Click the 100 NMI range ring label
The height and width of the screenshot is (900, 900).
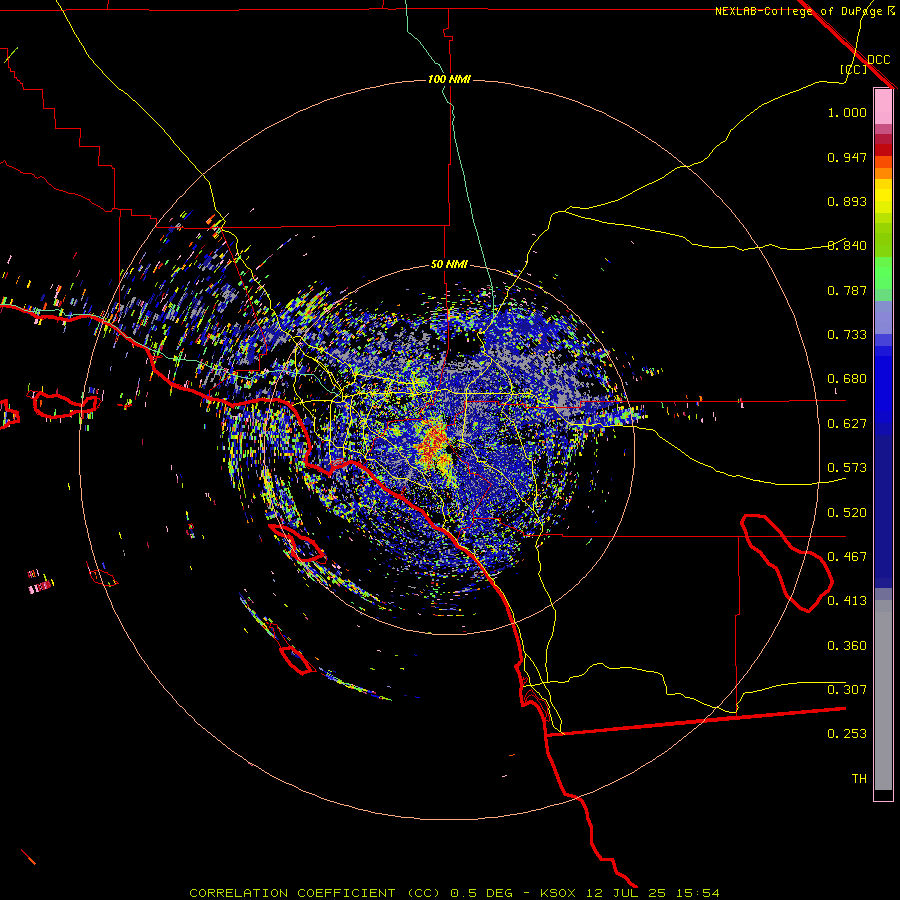point(449,79)
